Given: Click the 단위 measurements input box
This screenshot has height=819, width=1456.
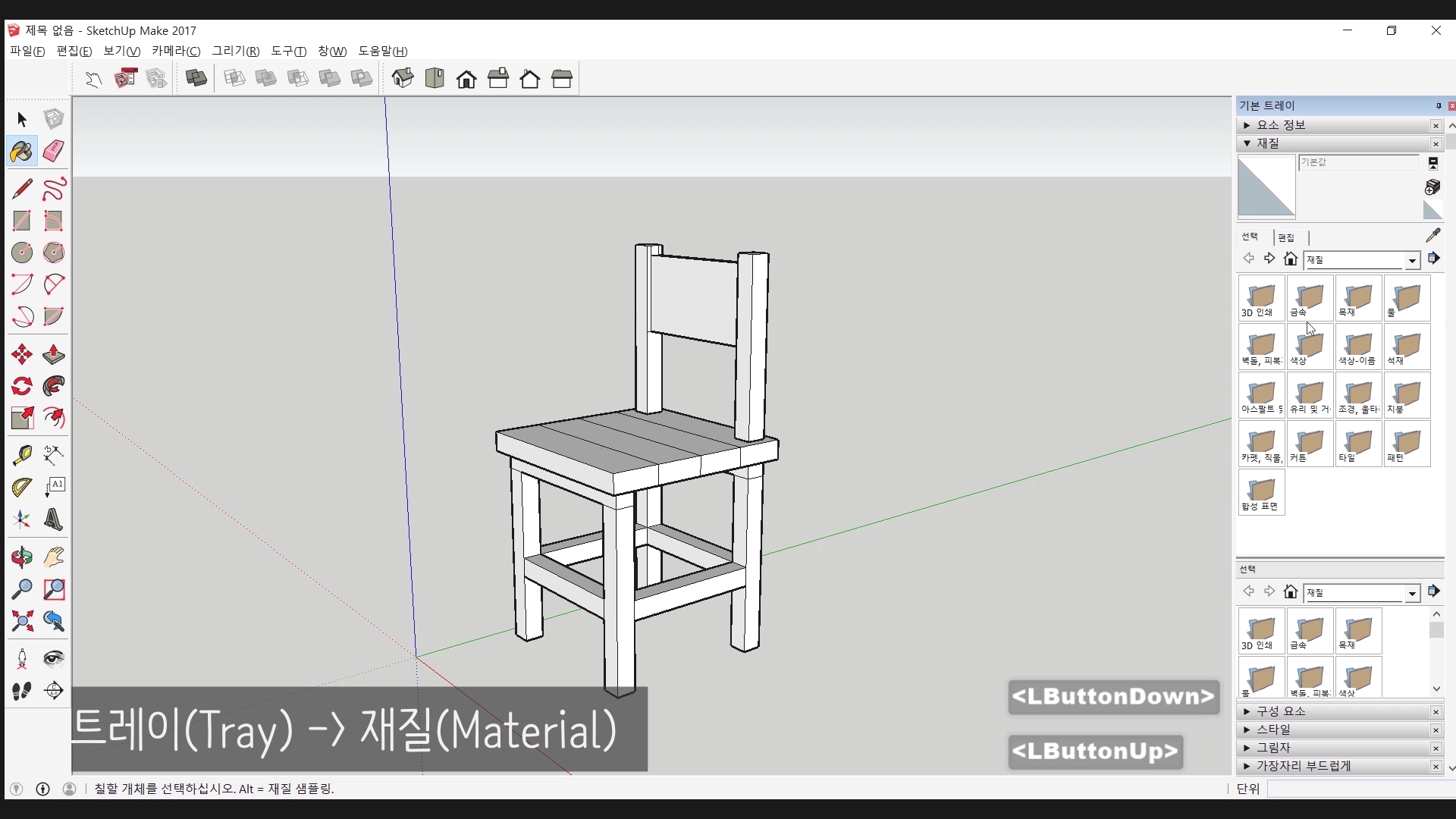Looking at the screenshot, I should coord(1360,789).
